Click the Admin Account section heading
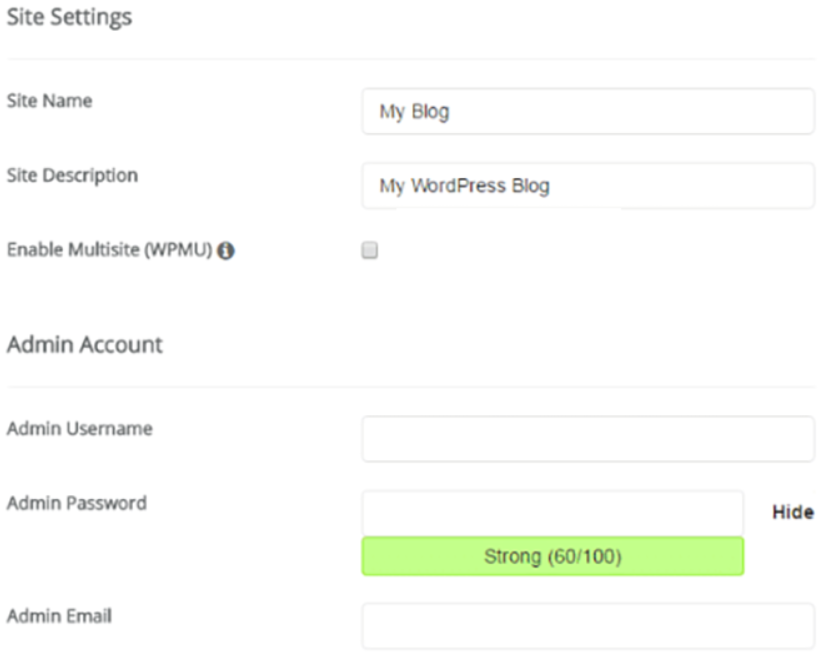Screen dimensions: 824x663 tap(85, 345)
